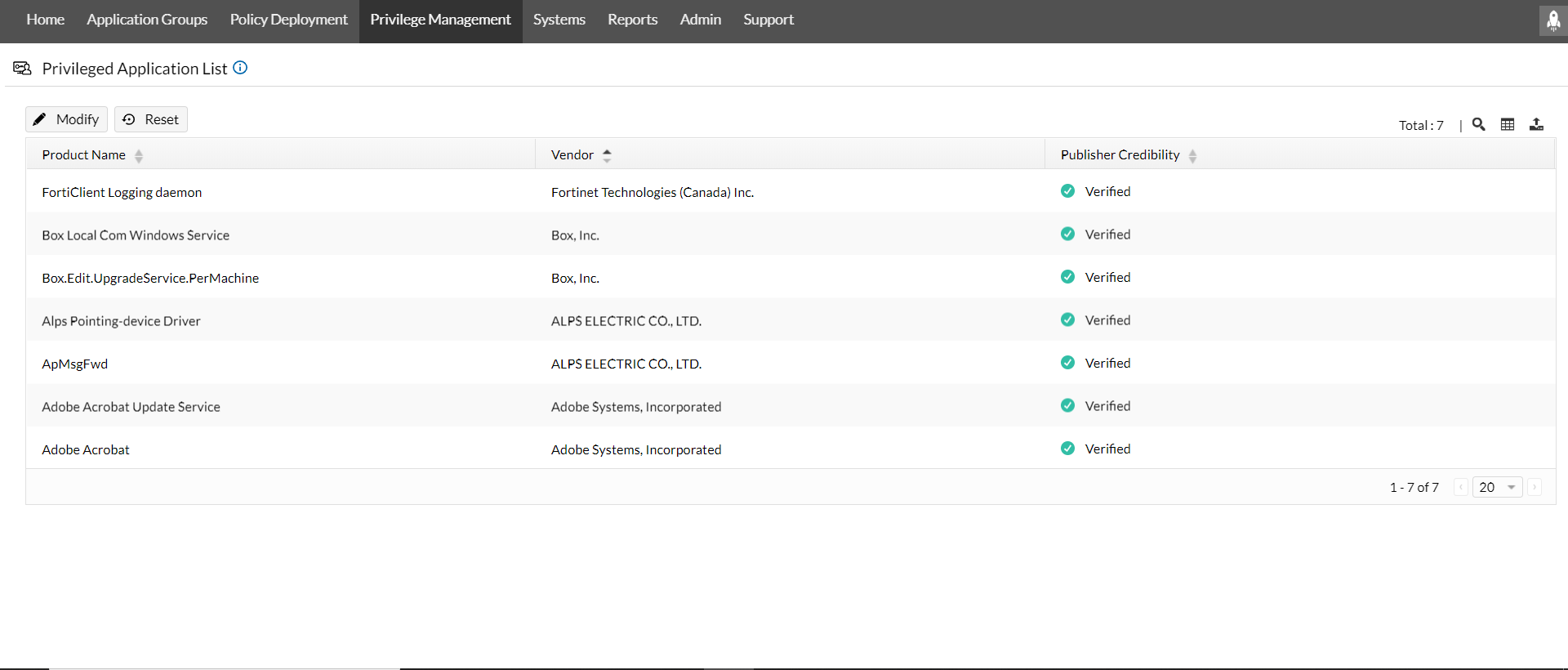This screenshot has width=1568, height=670.
Task: Sort the table by Product Name
Action: pos(139,155)
